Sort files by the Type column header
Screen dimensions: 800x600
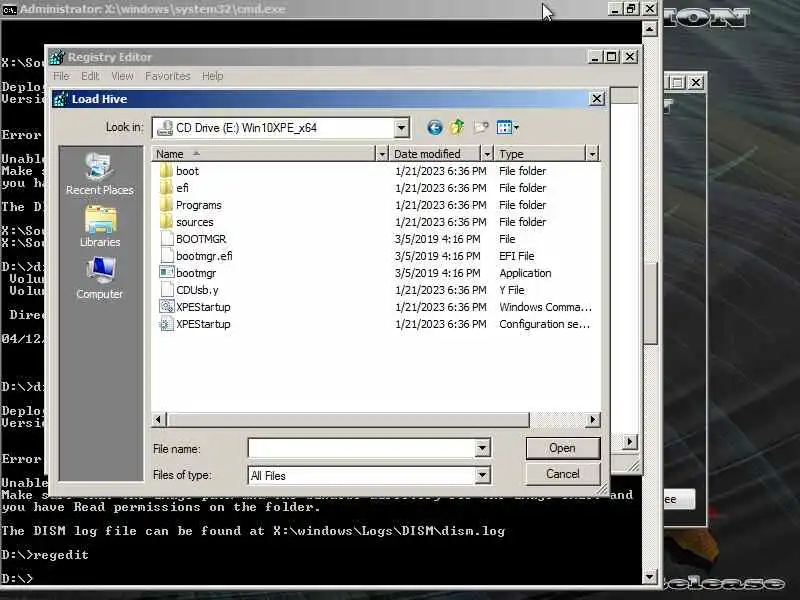pos(540,154)
